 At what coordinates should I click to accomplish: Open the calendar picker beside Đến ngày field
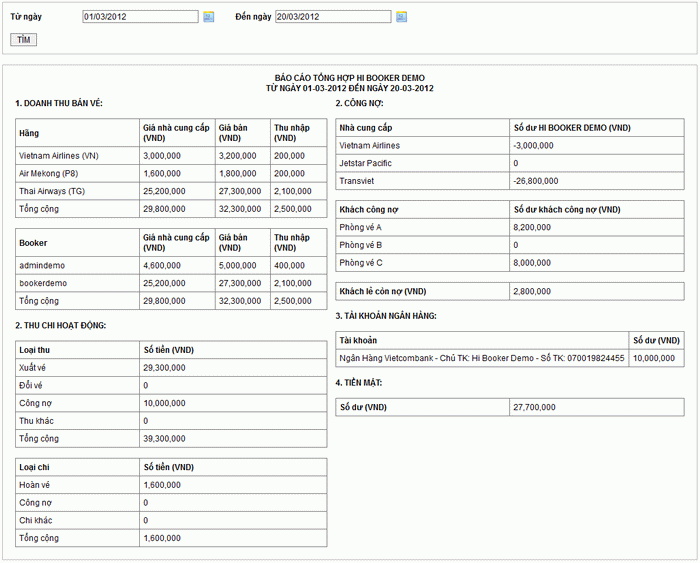401,17
